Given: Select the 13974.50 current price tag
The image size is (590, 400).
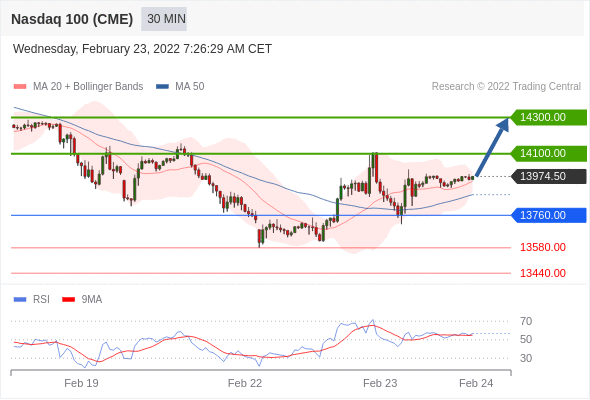Looking at the screenshot, I should click(x=549, y=176).
